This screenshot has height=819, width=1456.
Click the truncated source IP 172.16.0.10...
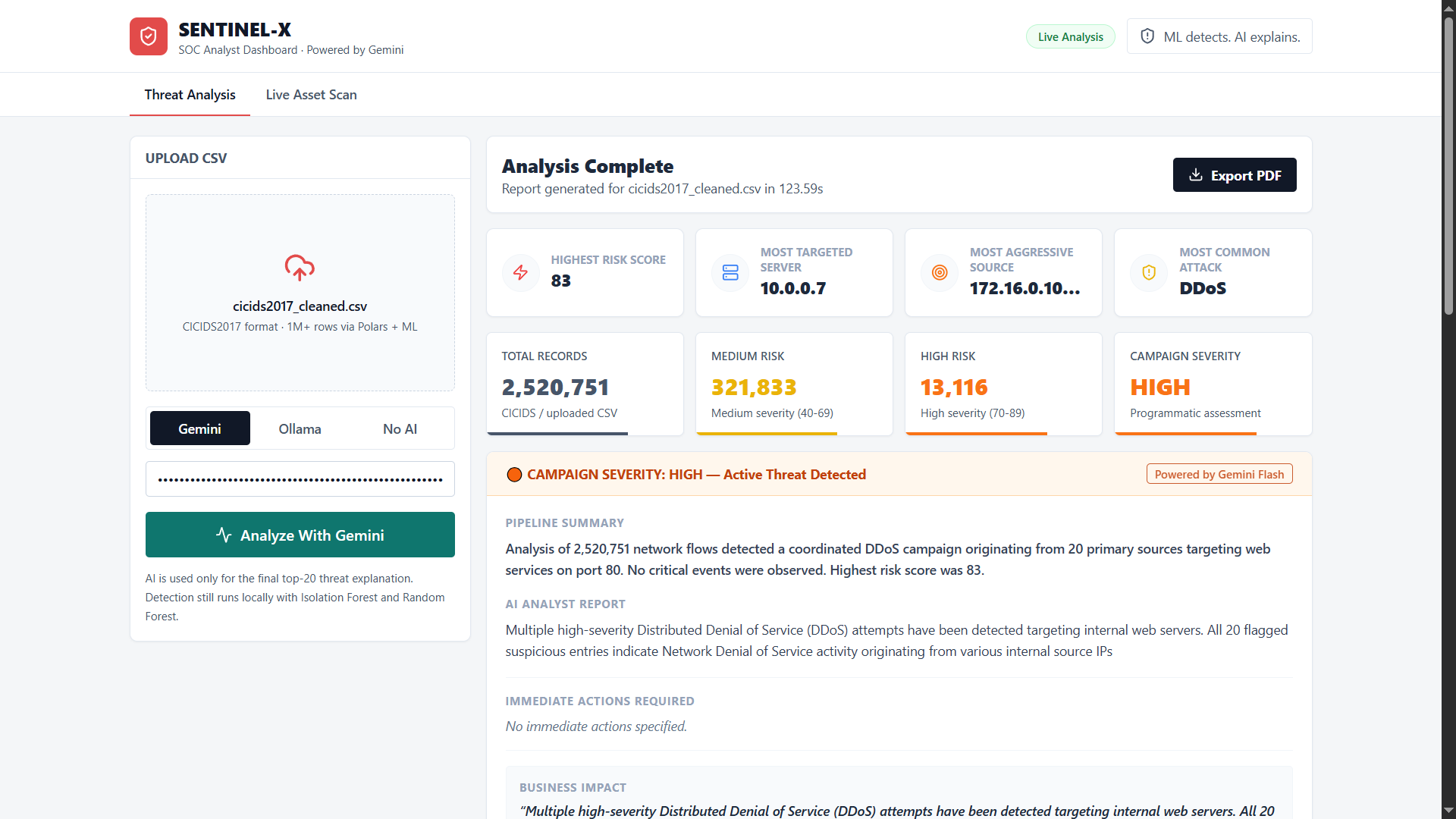[1025, 288]
